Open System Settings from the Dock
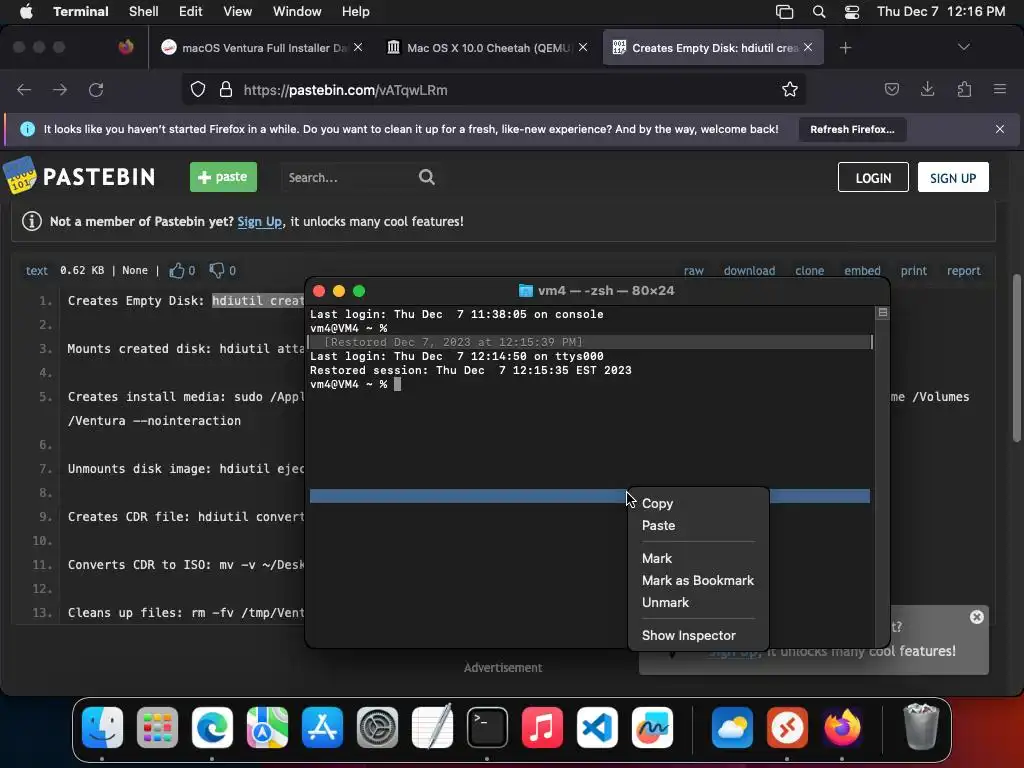 coord(377,728)
